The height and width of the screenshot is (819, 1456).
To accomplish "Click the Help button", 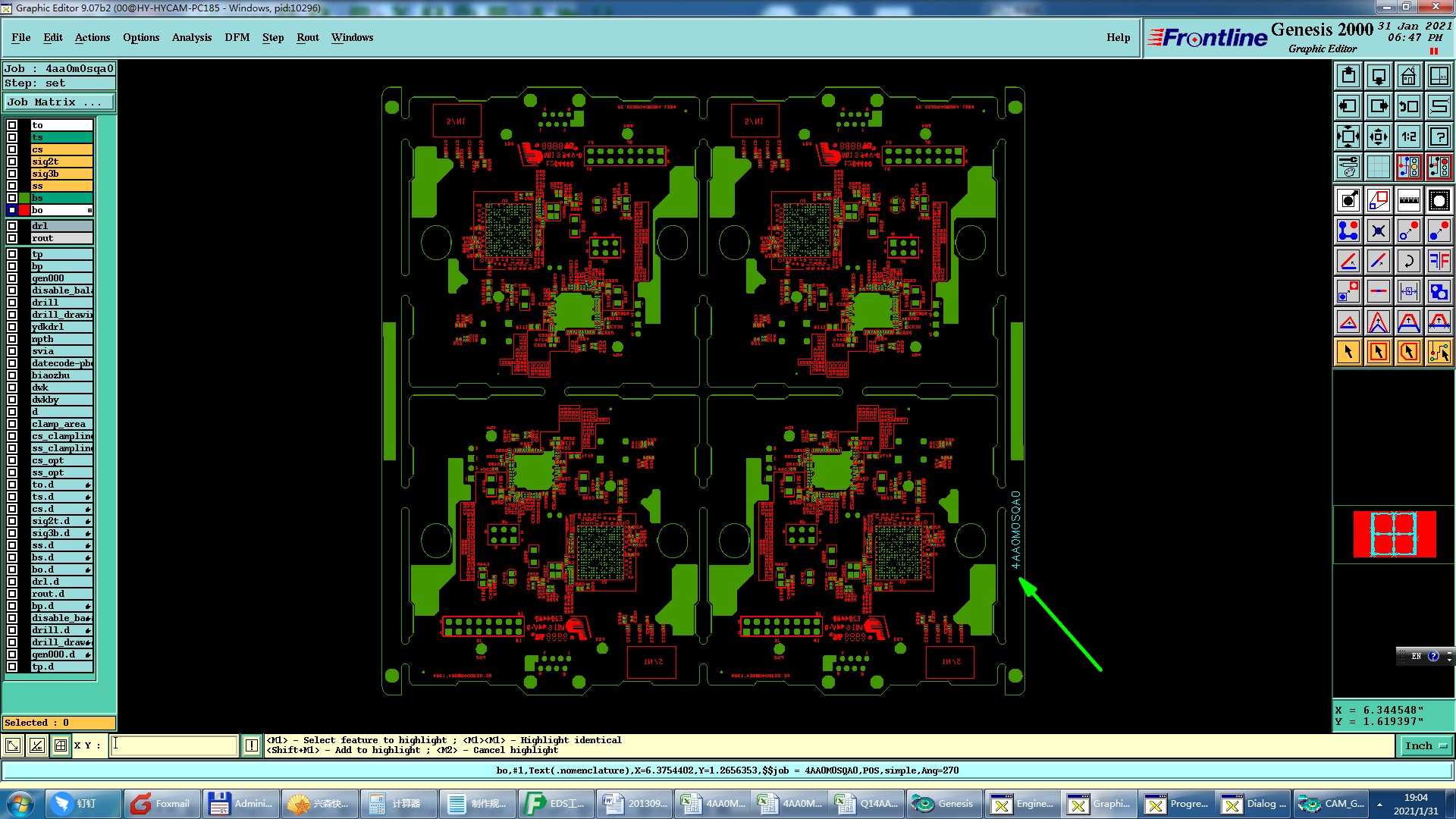I will coord(1118,37).
